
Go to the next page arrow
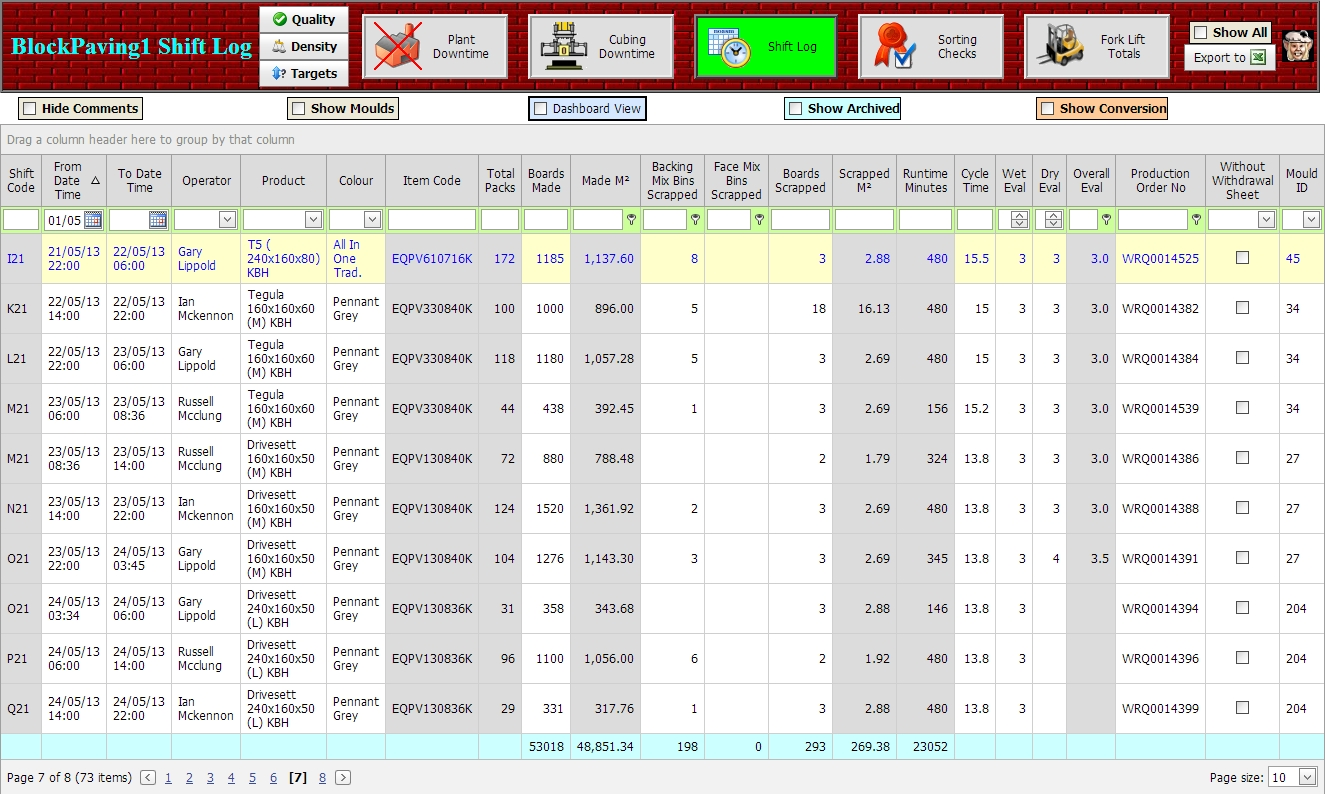[343, 777]
